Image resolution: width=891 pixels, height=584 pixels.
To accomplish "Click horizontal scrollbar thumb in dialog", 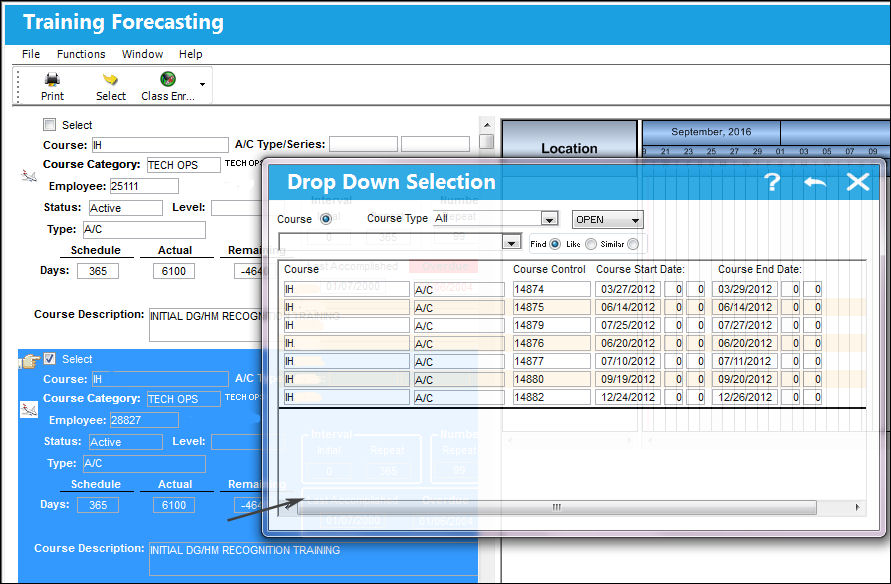I will 557,507.
